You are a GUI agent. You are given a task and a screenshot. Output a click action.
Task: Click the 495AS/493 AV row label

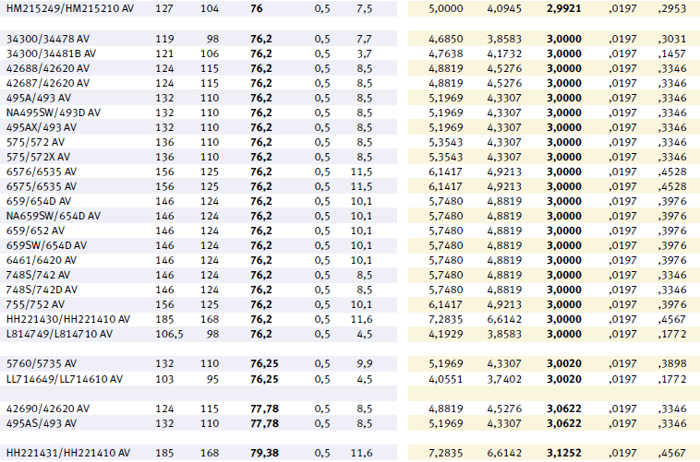click(42, 423)
